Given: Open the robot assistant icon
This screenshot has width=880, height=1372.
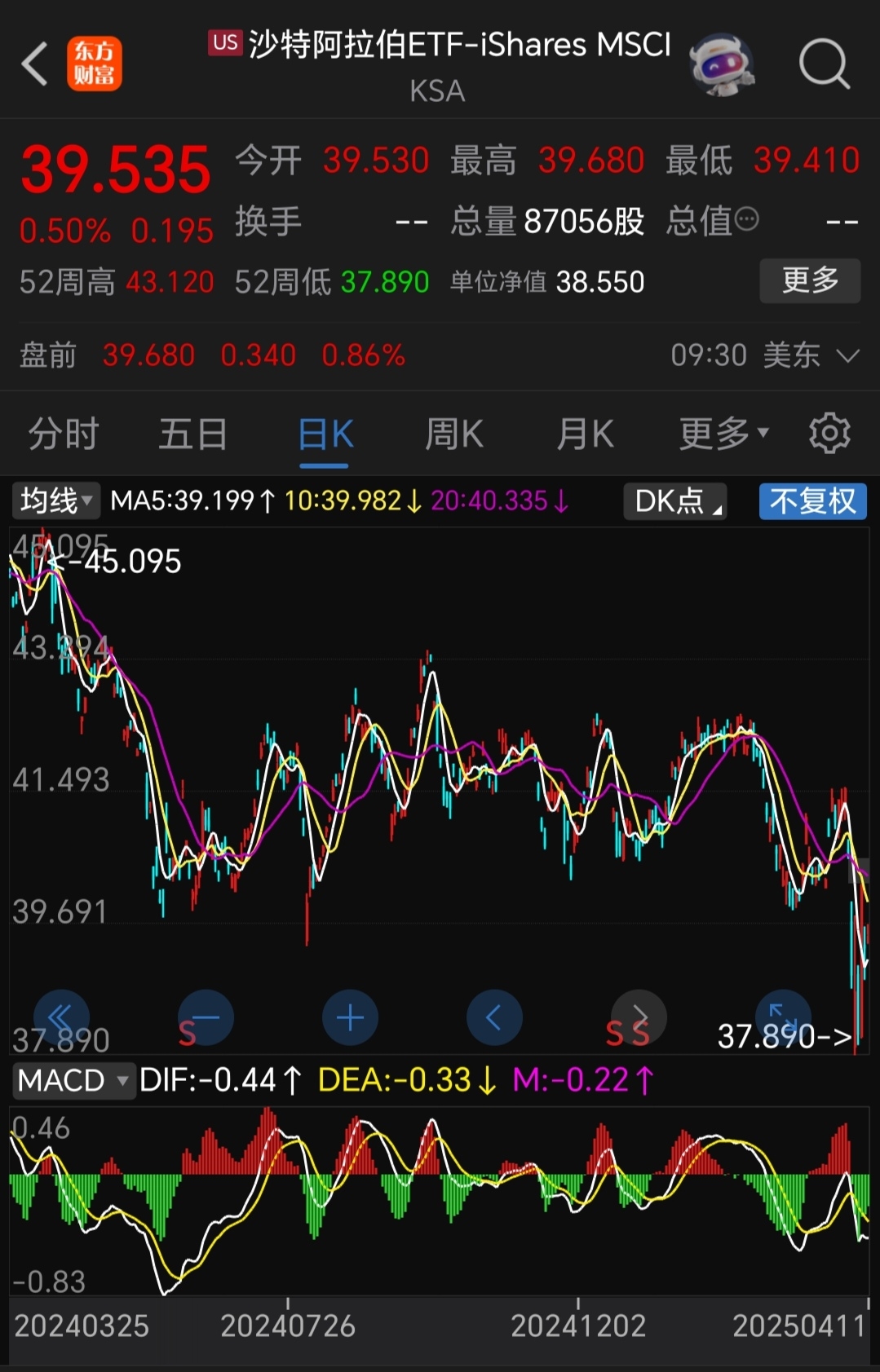Looking at the screenshot, I should (x=721, y=64).
